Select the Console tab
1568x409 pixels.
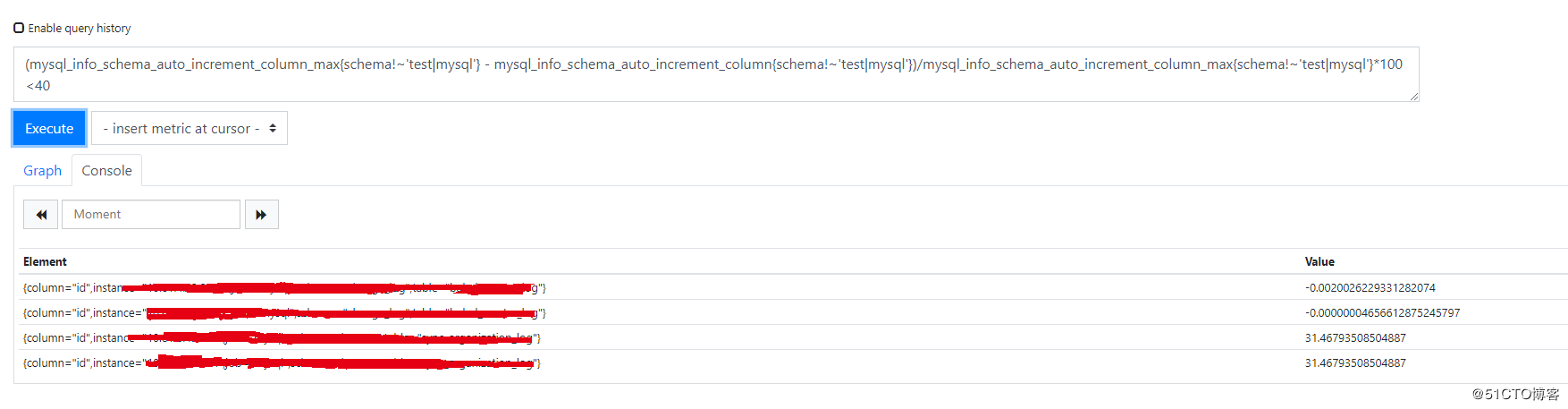point(106,170)
